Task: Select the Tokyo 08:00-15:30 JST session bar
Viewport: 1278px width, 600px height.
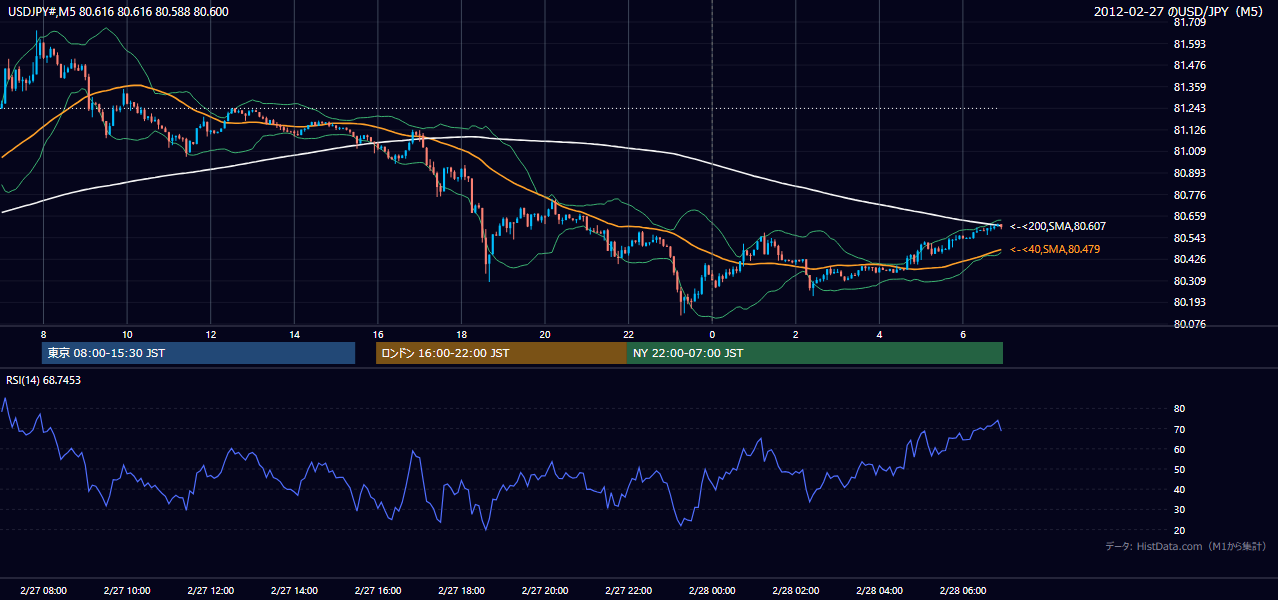Action: (x=198, y=353)
